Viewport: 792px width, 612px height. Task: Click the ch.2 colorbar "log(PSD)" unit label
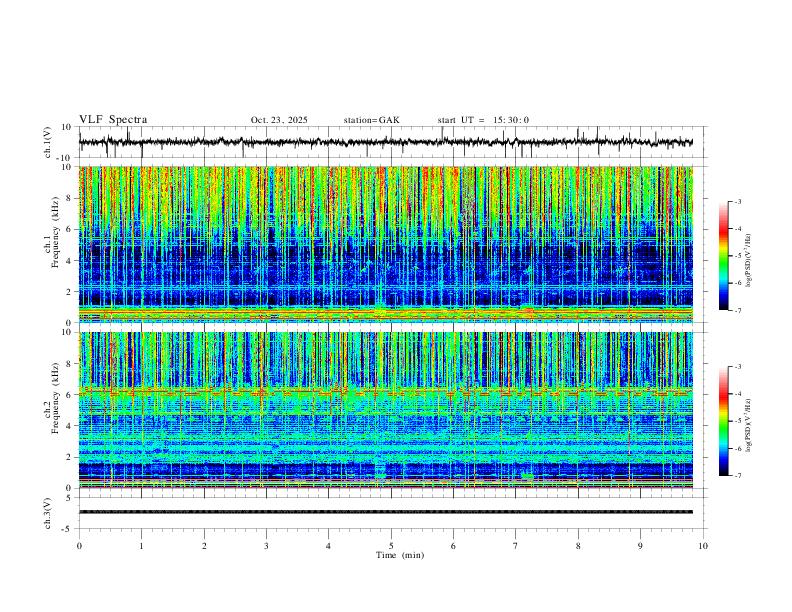pos(749,425)
